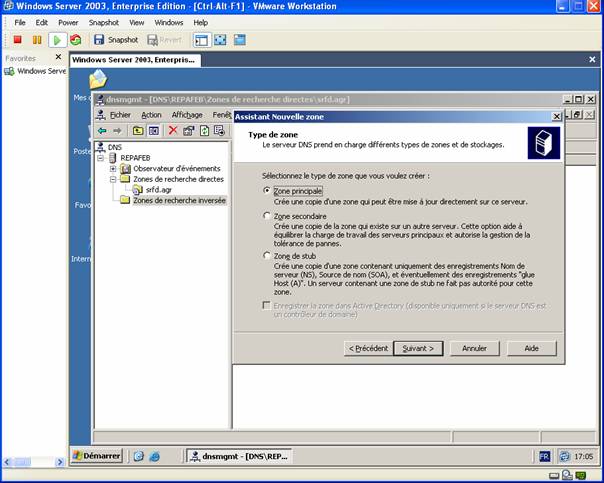
Task: Click the dnsmgmt window system menu icon
Action: tap(100, 100)
